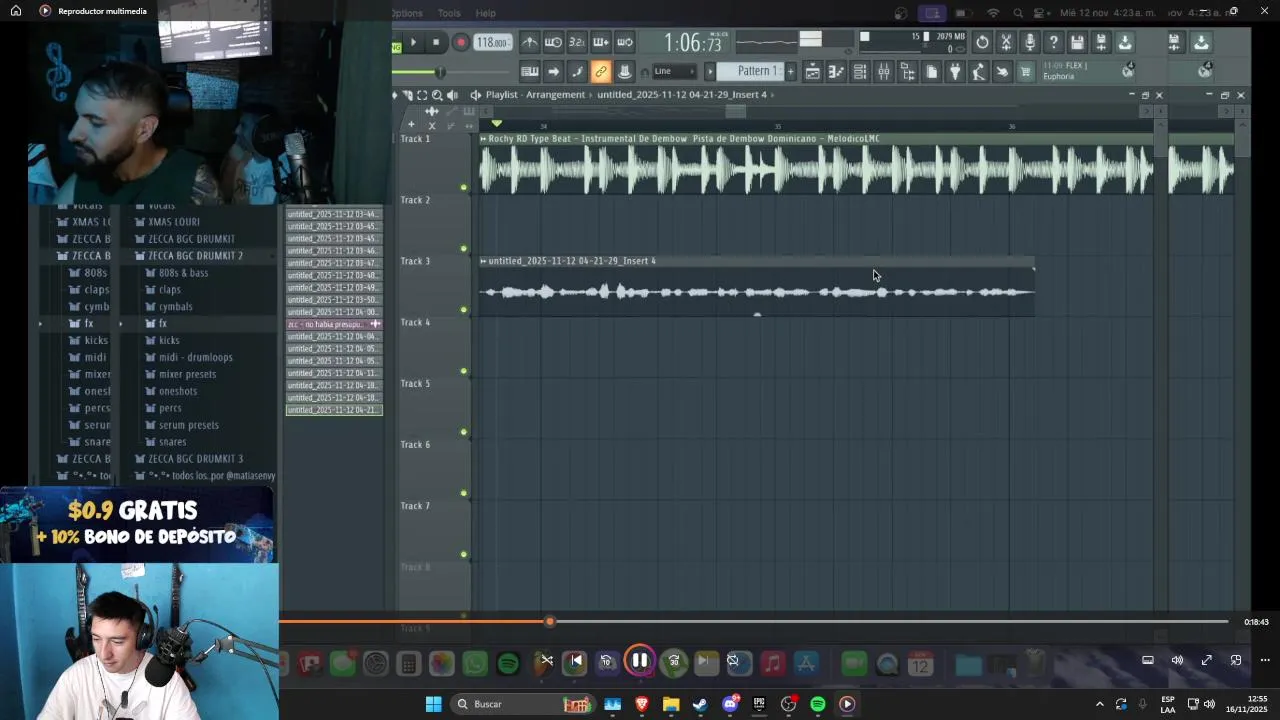
Task: Click the plus button beside Pattern 1
Action: tap(790, 71)
